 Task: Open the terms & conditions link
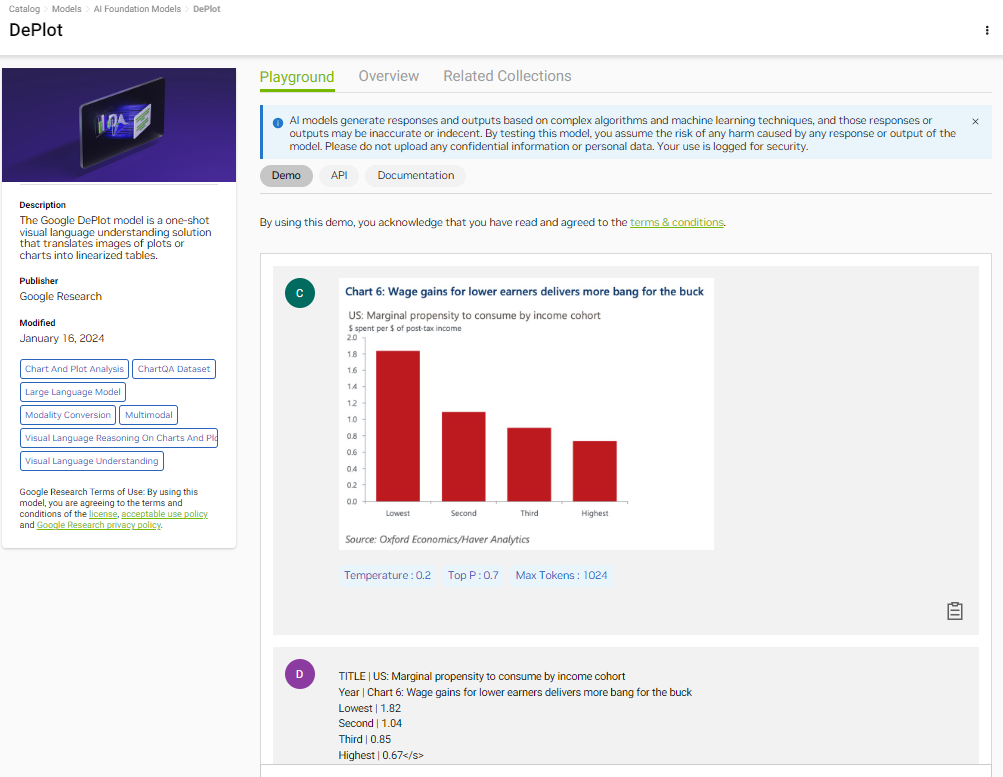click(x=676, y=222)
